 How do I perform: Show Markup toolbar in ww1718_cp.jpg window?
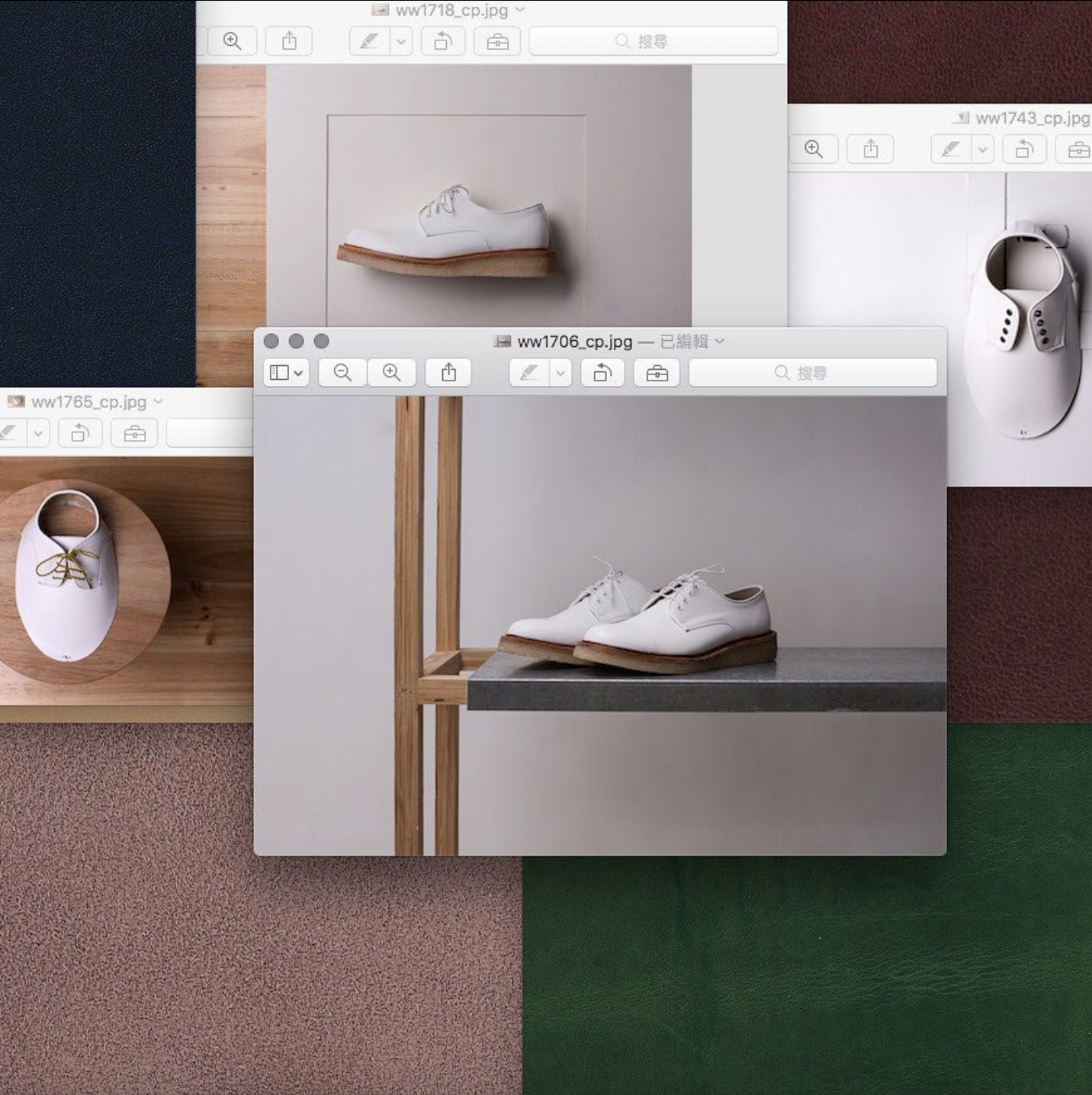coord(497,41)
